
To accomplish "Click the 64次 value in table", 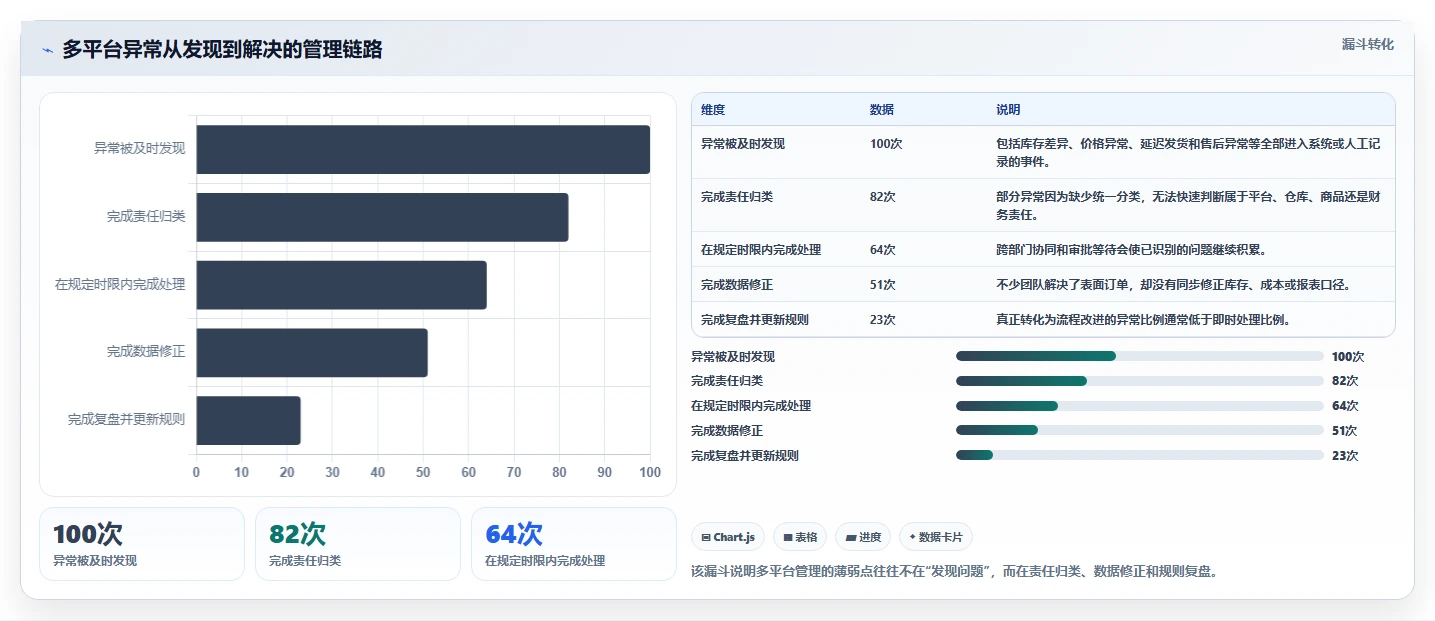I will (883, 250).
